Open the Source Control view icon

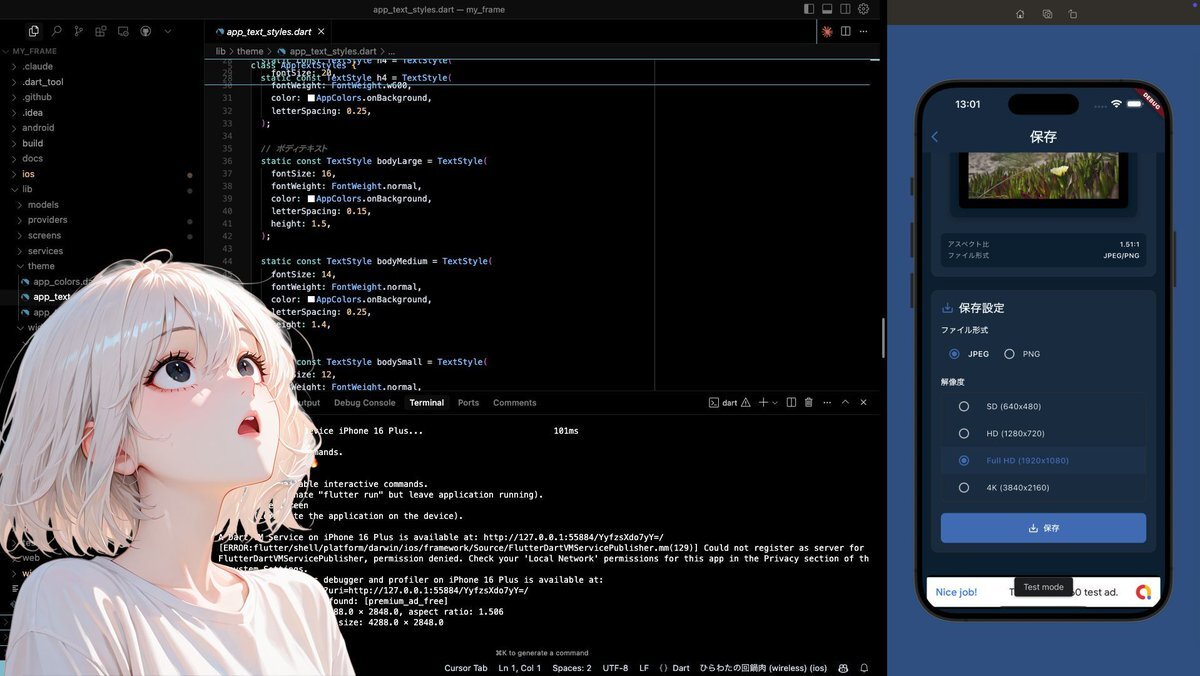click(x=79, y=31)
